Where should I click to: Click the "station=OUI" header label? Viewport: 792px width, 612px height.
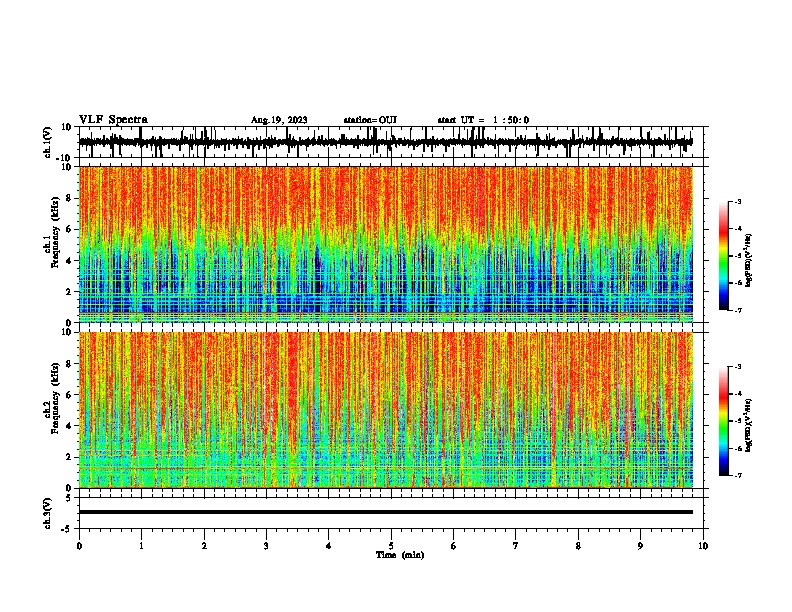click(370, 120)
